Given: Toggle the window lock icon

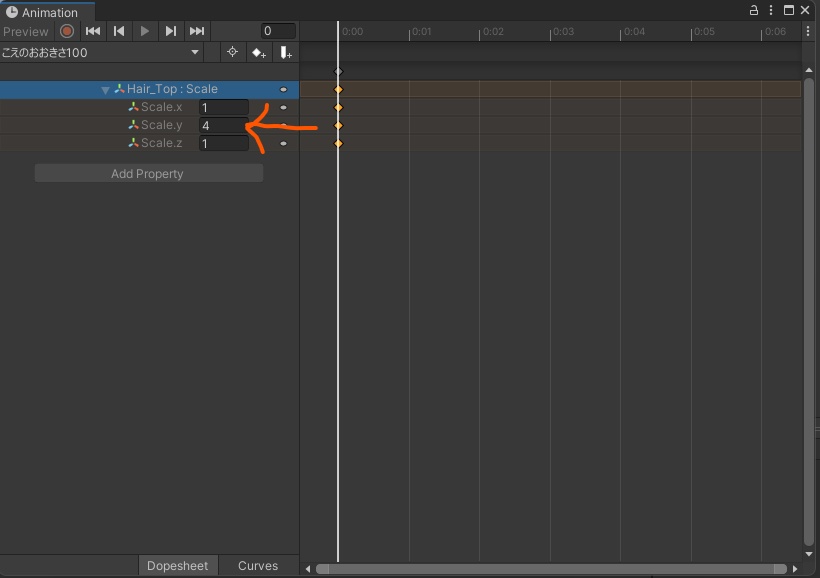Looking at the screenshot, I should pyautogui.click(x=754, y=10).
